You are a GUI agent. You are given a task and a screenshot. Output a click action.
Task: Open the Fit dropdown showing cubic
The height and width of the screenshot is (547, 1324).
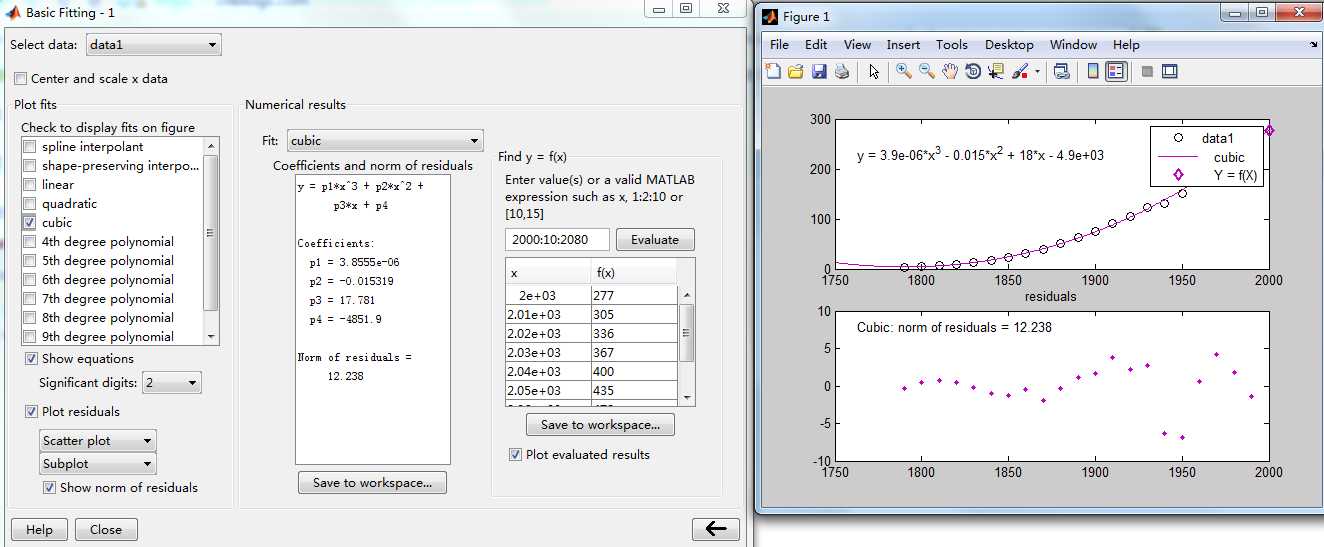385,141
